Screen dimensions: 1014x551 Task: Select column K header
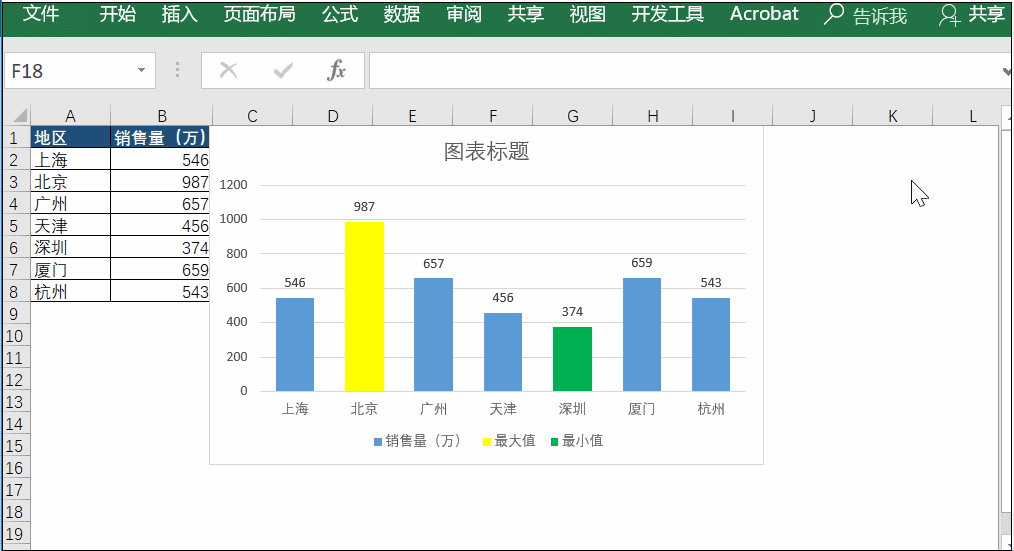(892, 116)
